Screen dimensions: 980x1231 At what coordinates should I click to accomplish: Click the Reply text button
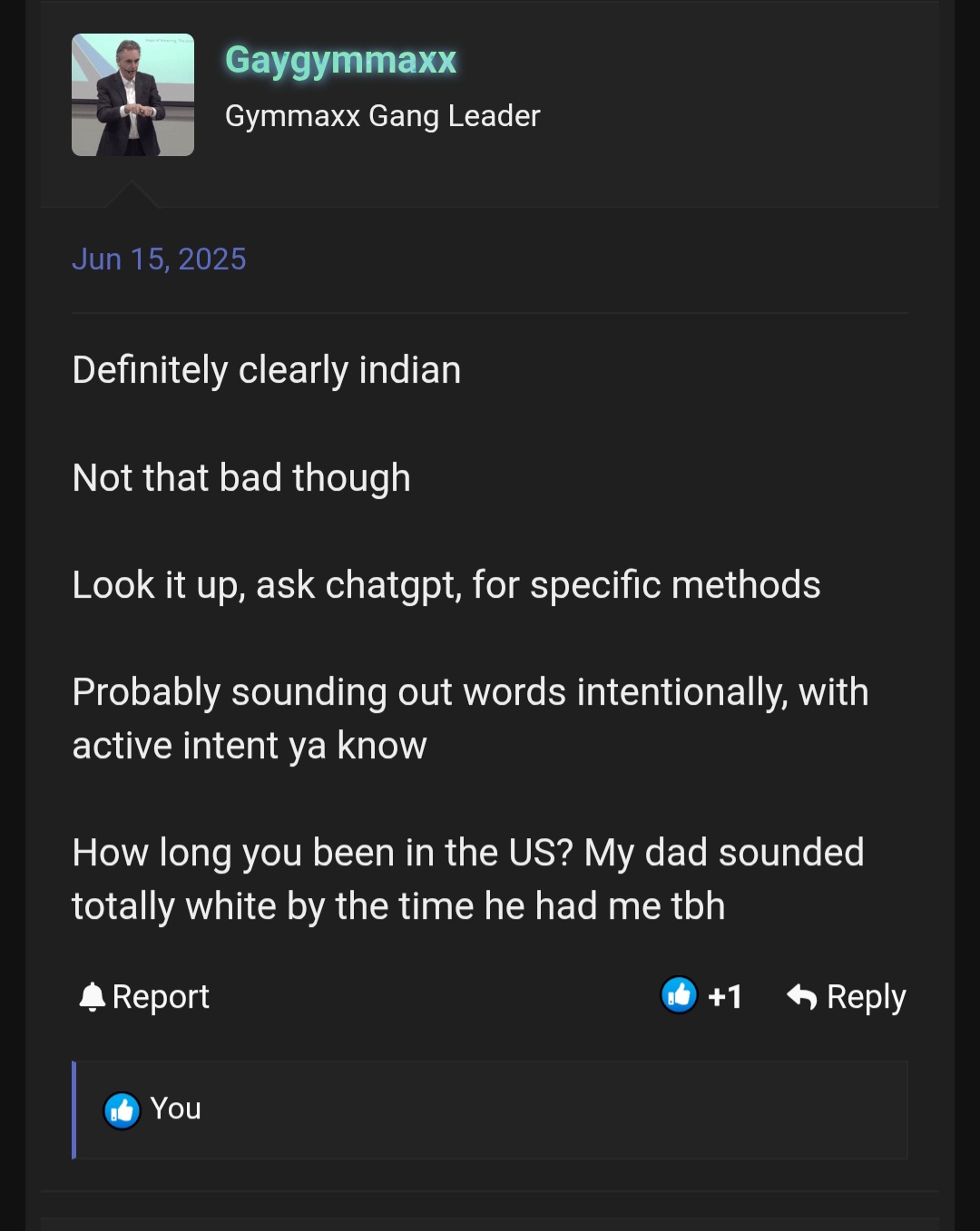click(867, 997)
